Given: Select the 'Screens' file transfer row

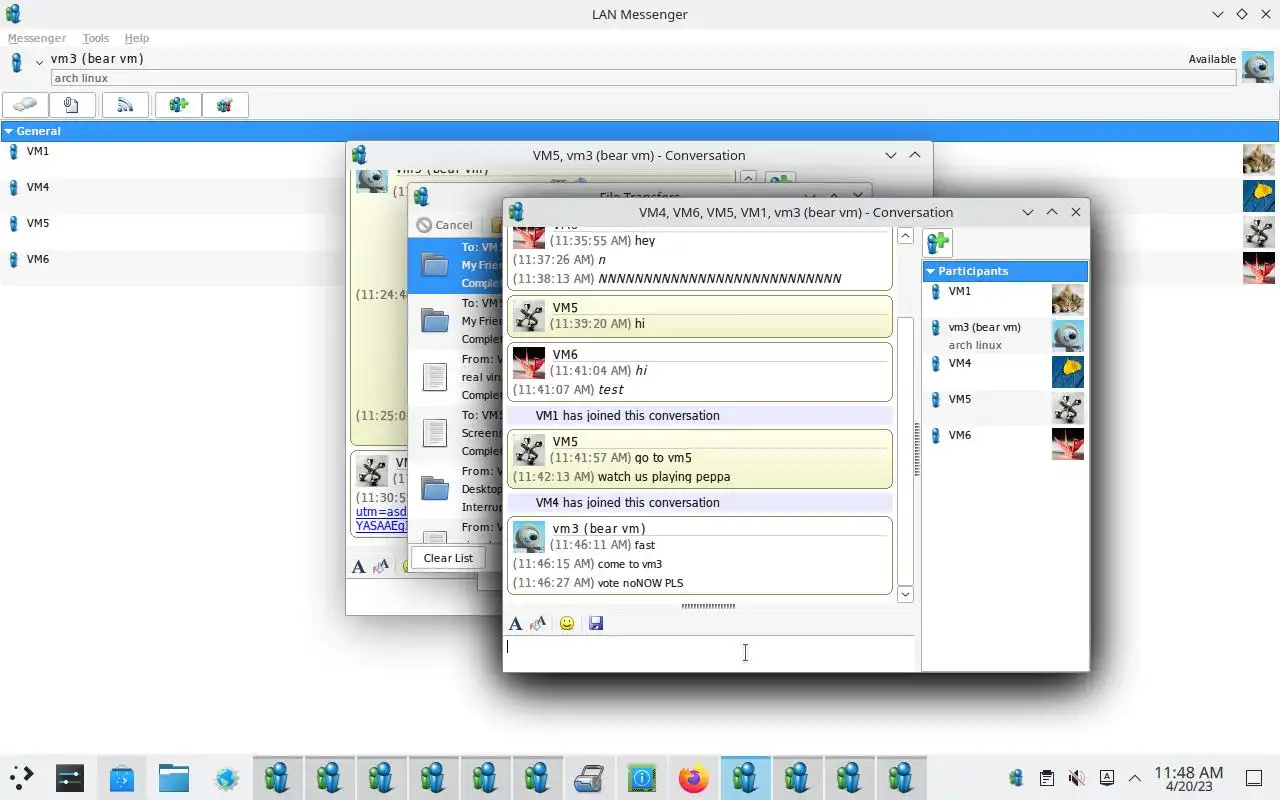Looking at the screenshot, I should 456,433.
